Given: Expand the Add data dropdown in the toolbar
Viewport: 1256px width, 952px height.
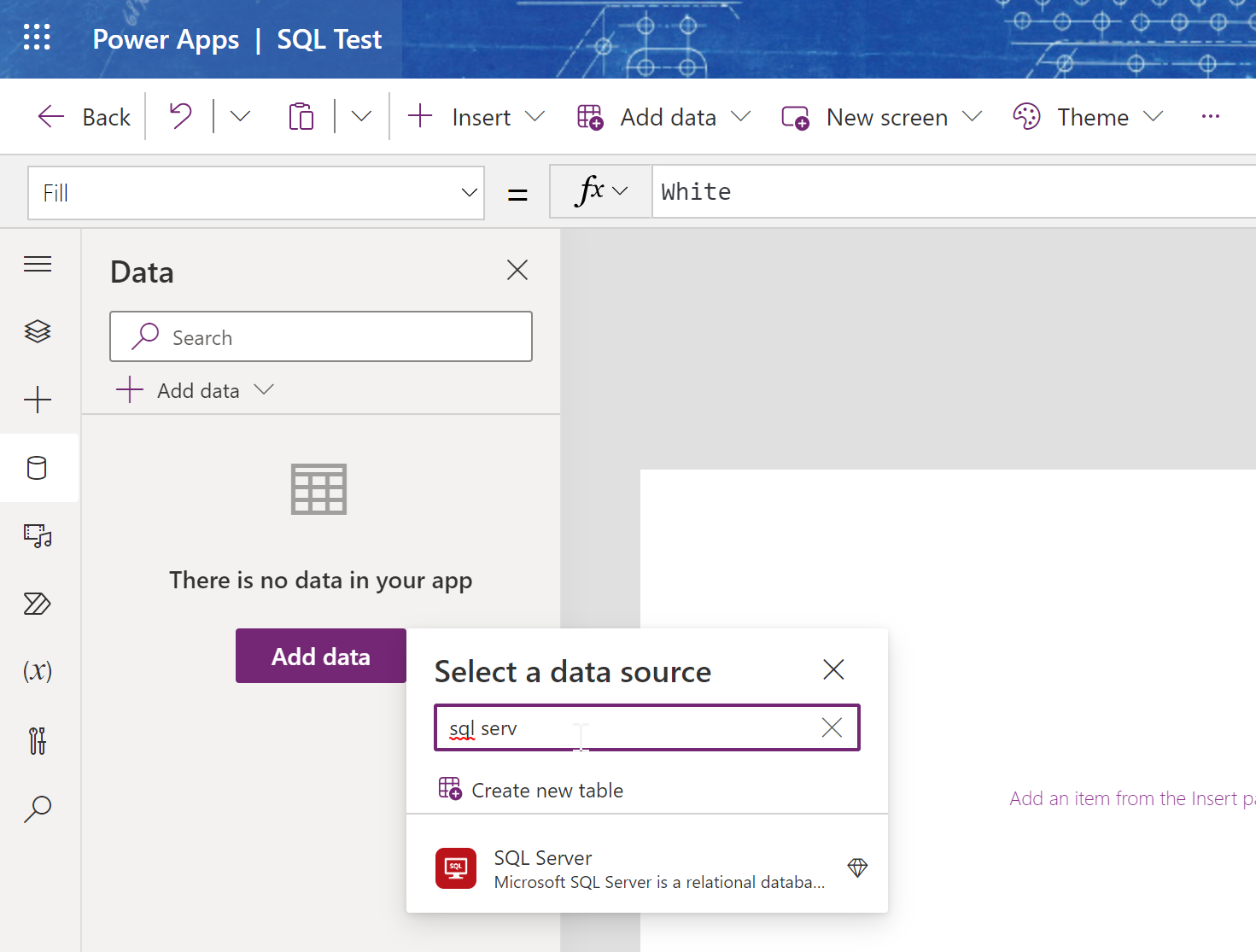Looking at the screenshot, I should [x=742, y=117].
